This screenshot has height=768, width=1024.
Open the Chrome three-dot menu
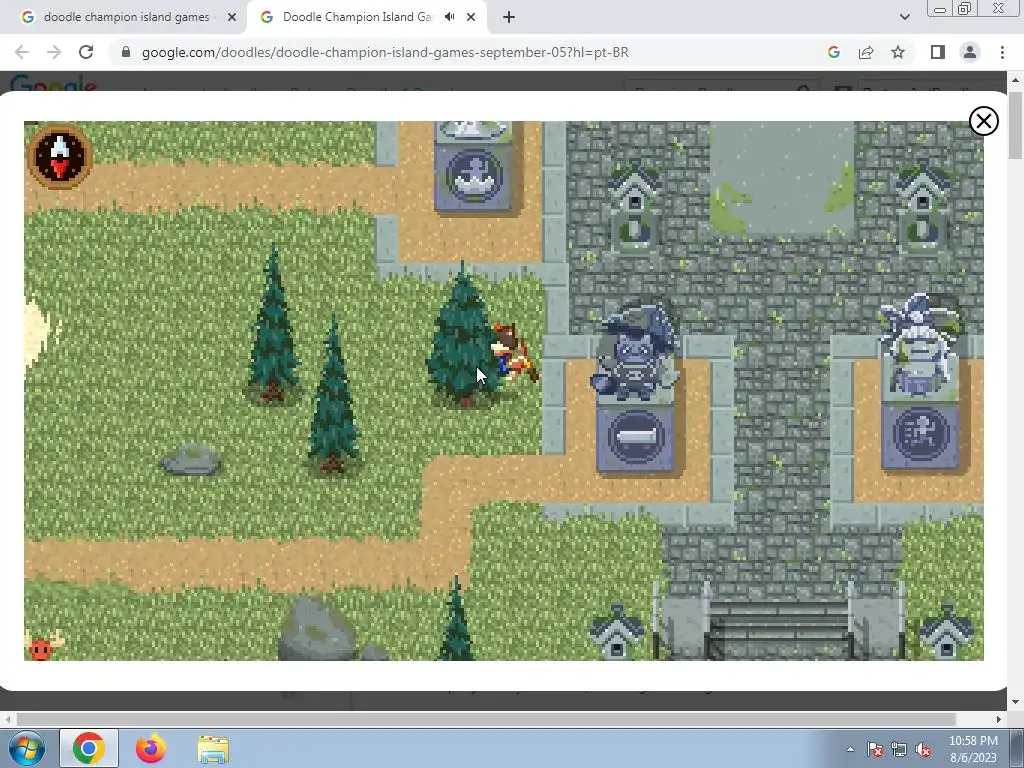[x=1002, y=52]
